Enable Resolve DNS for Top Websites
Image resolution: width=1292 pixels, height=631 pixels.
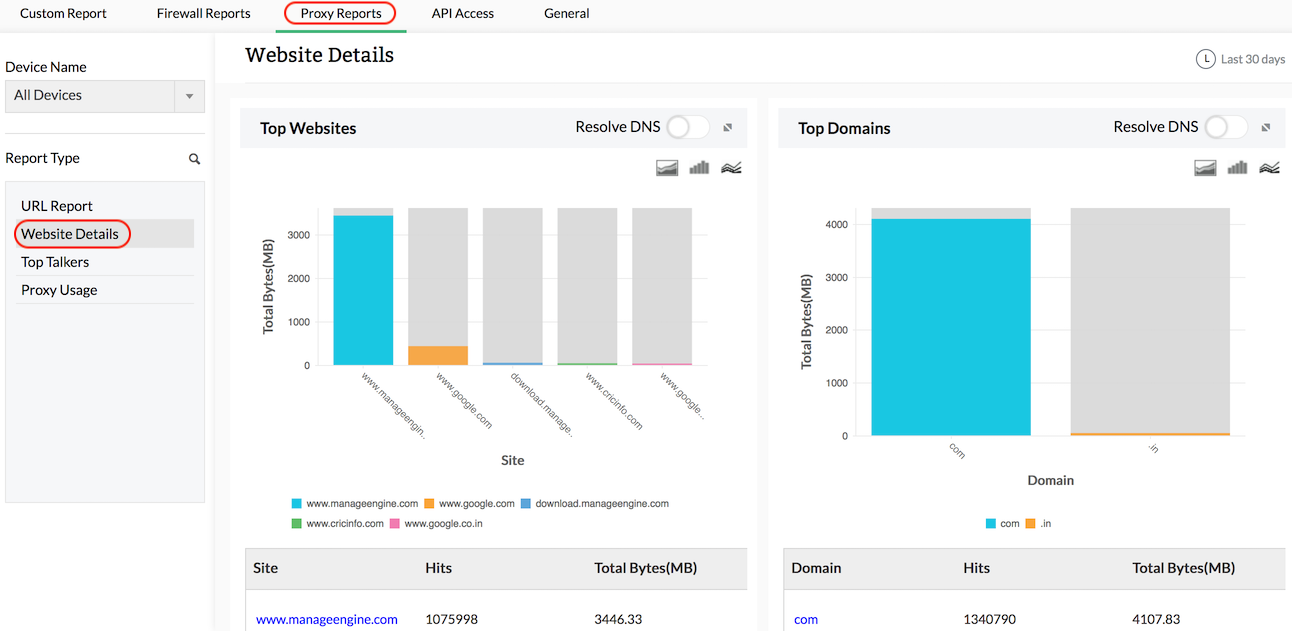point(687,127)
